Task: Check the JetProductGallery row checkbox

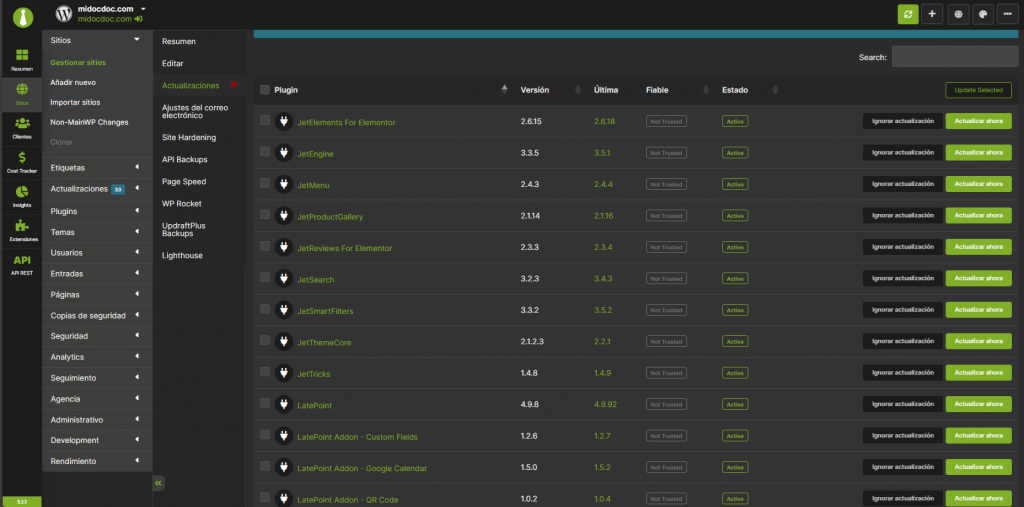Action: click(x=264, y=214)
